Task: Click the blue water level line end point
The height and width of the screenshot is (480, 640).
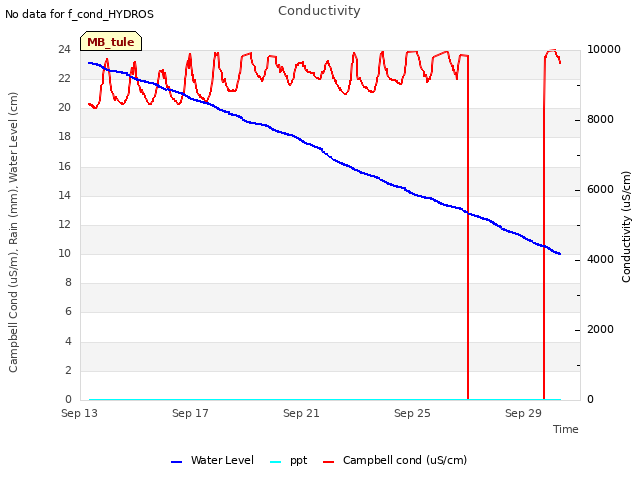Action: (x=560, y=254)
